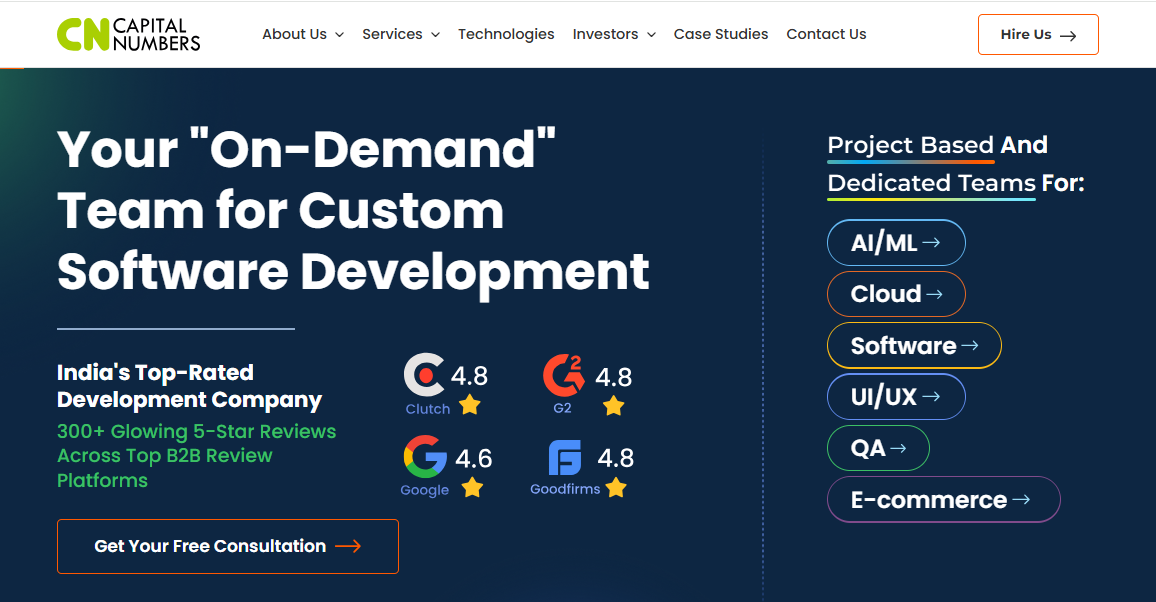Click the 'Dedicated Teams For:' heading
Image resolution: width=1156 pixels, height=602 pixels.
tap(956, 183)
